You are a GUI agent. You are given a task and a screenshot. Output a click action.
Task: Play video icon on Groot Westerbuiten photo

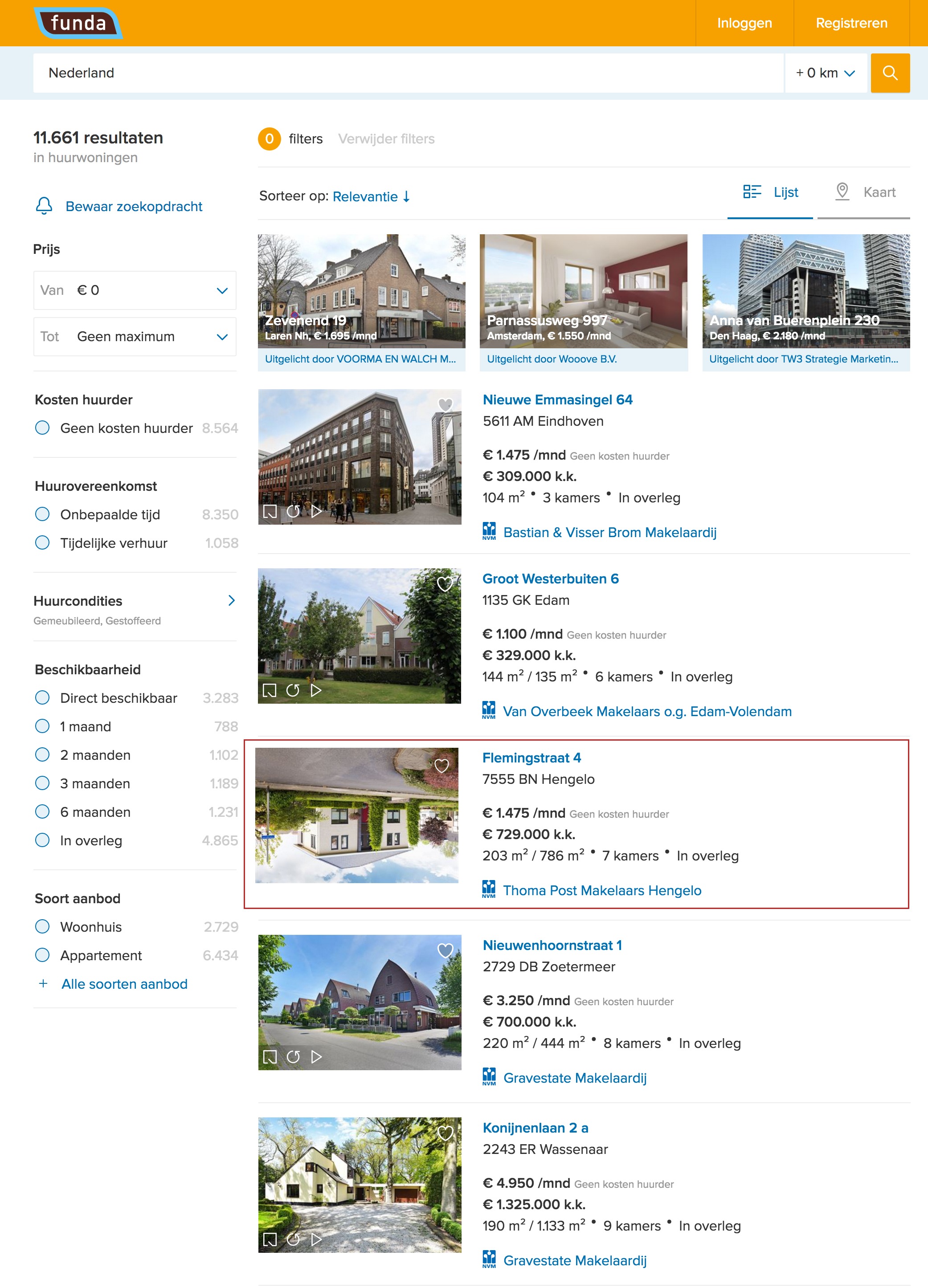coord(316,690)
